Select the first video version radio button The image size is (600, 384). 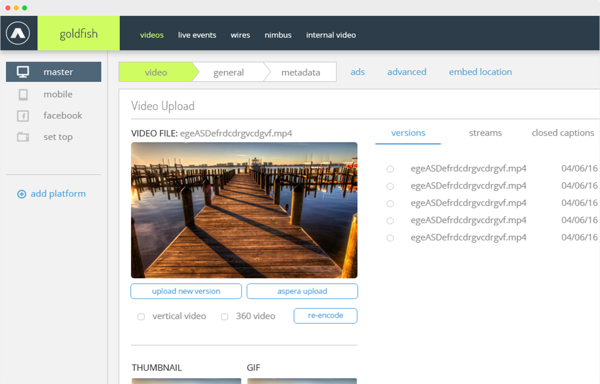[x=390, y=169]
